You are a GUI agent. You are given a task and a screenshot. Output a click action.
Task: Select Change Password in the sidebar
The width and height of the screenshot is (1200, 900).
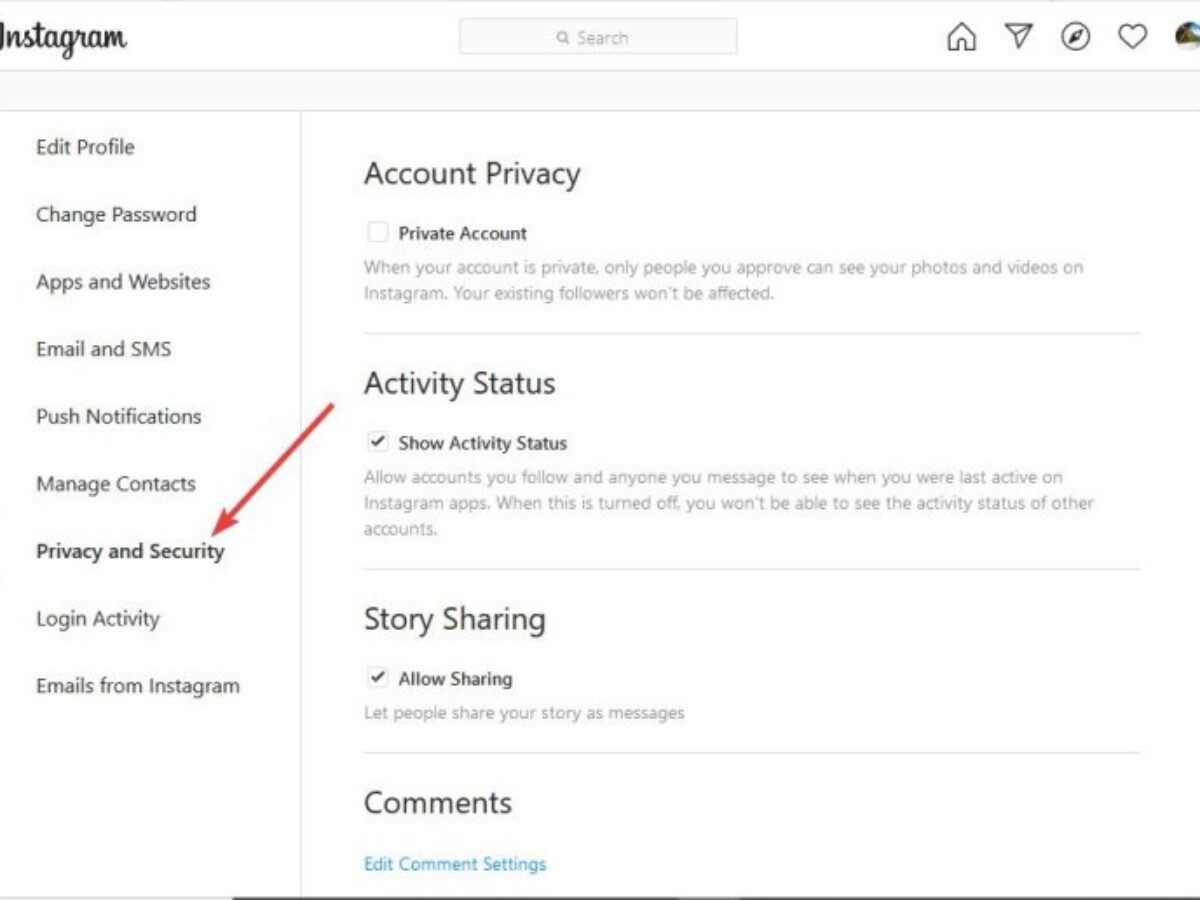[116, 214]
